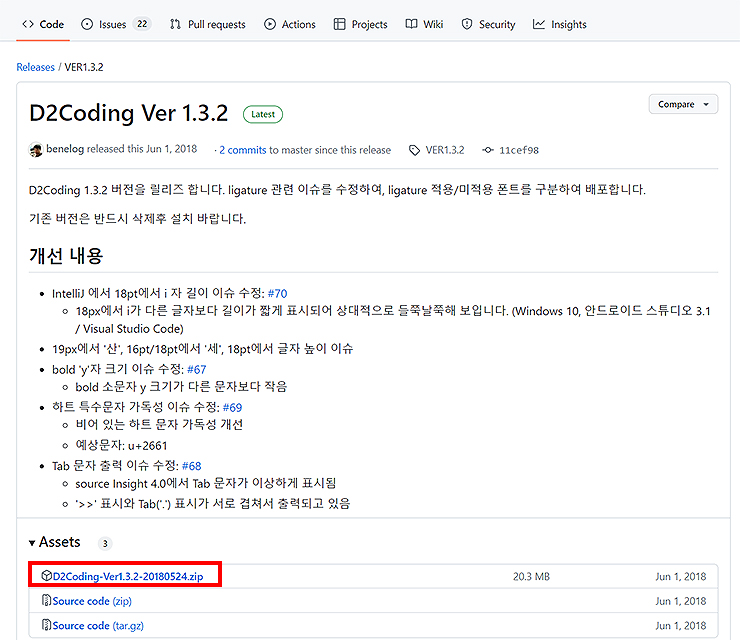The width and height of the screenshot is (740, 642).
Task: Click the D2Coding Ver 1.3.2 title
Action: coord(128,113)
